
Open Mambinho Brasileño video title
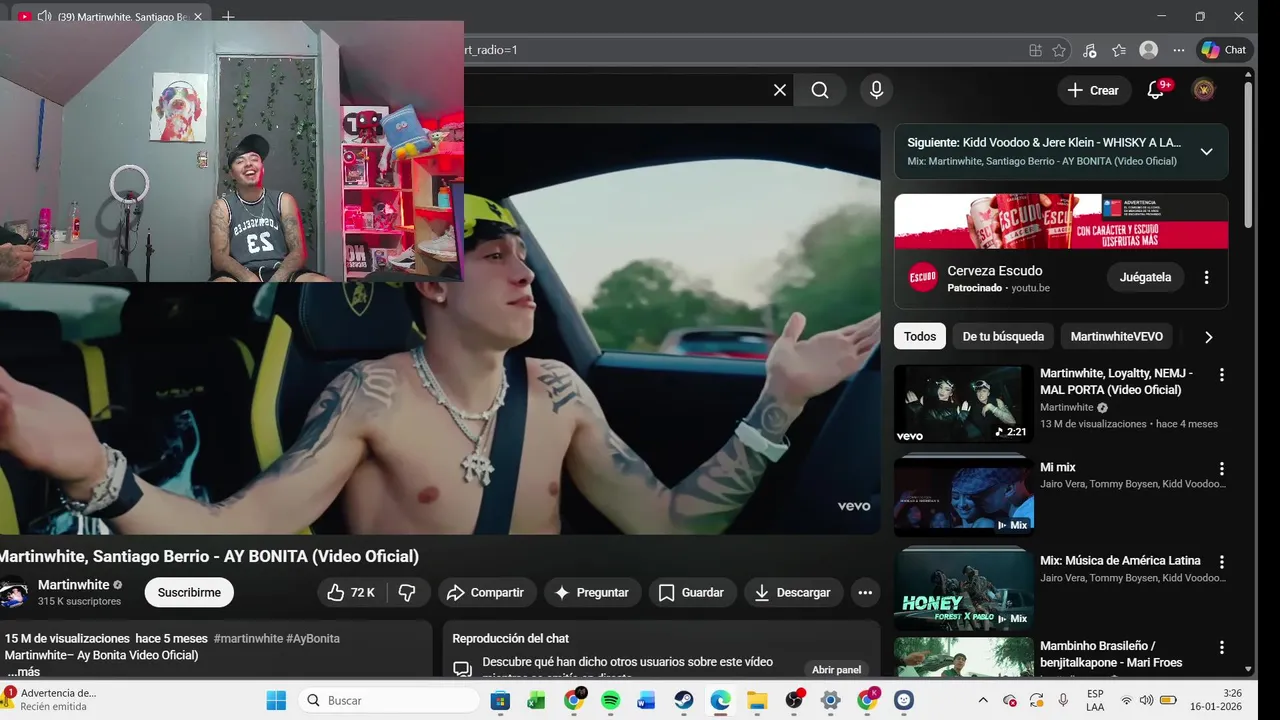point(1111,654)
